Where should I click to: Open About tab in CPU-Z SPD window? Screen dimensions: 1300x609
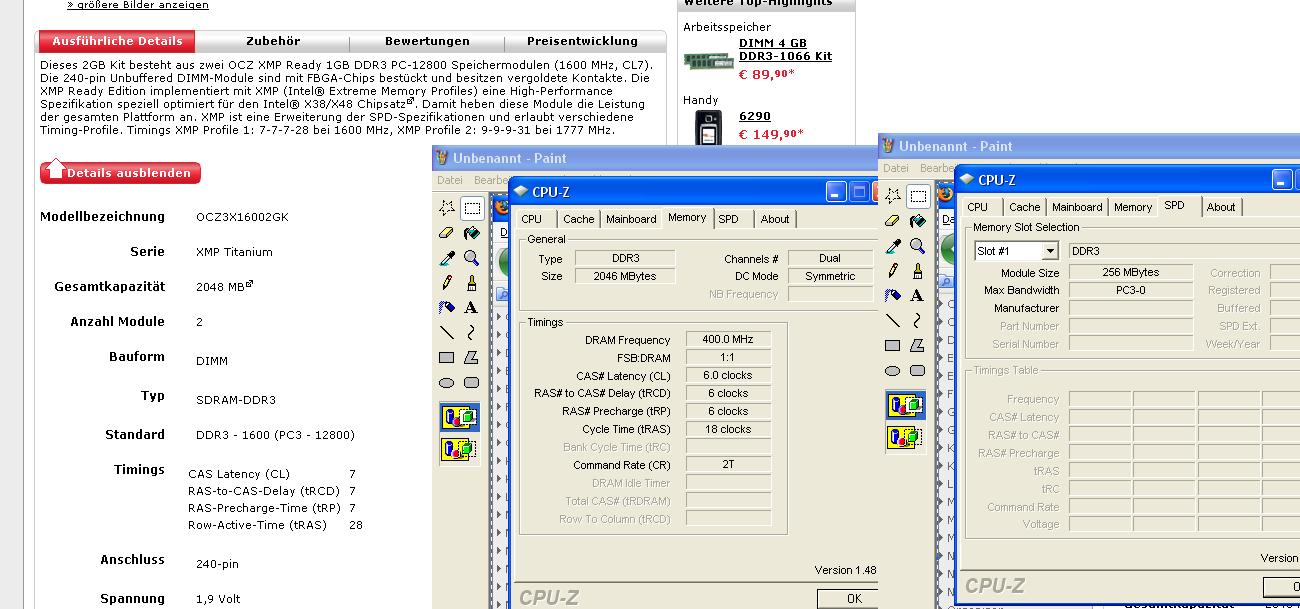(1221, 207)
